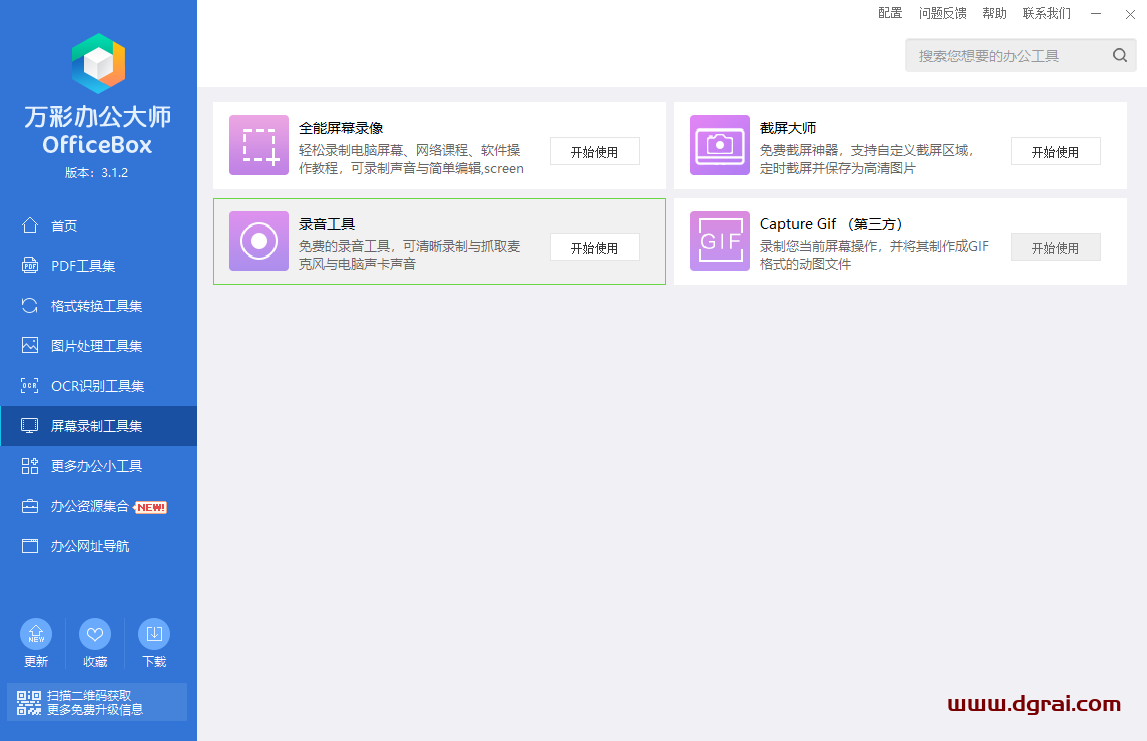Click 联系我们 contact link
Viewport: 1147px width, 741px height.
coord(1047,13)
